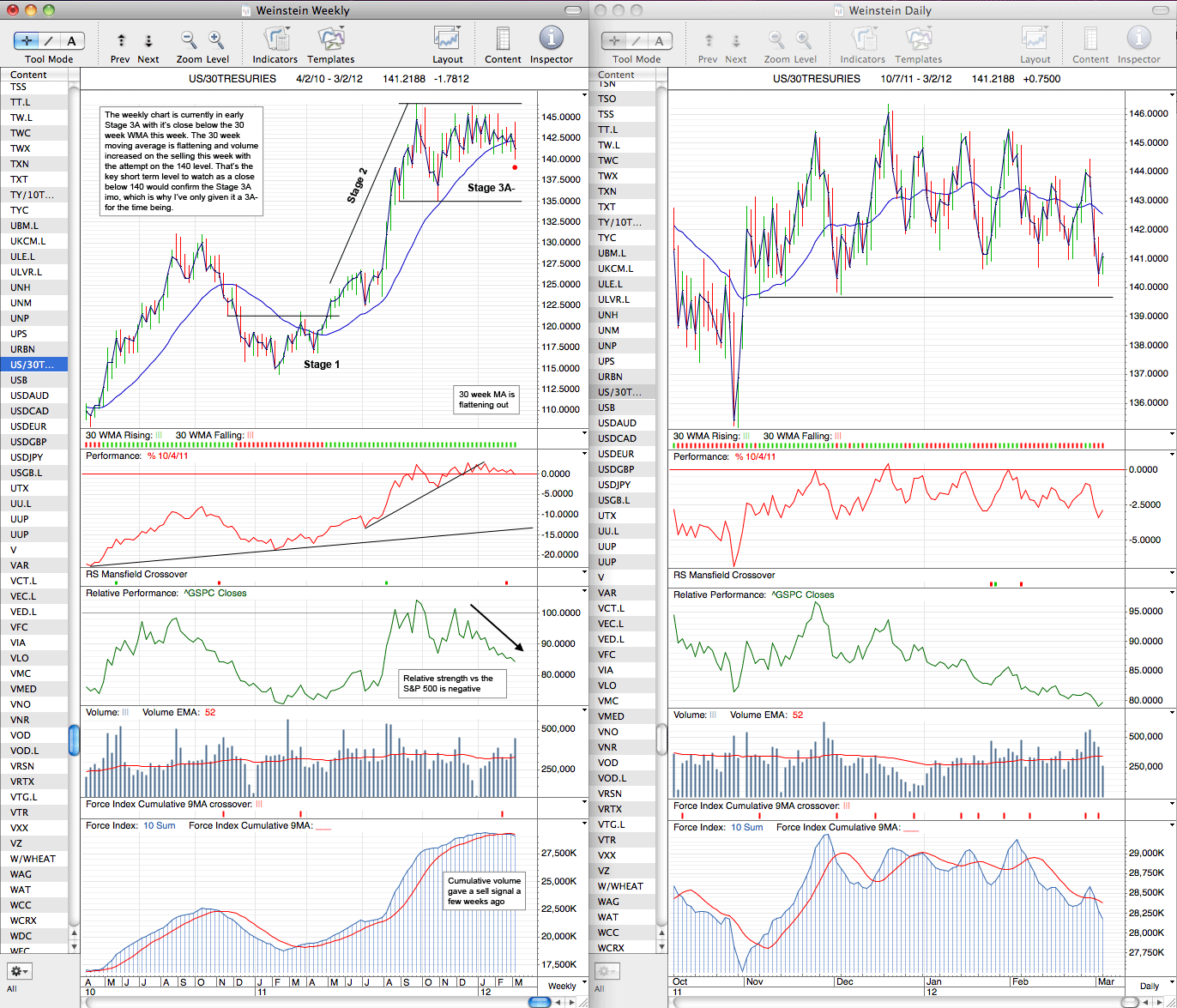This screenshot has height=1008, width=1177.
Task: Open the Inspector panel in Weekly window
Action: coord(552,39)
